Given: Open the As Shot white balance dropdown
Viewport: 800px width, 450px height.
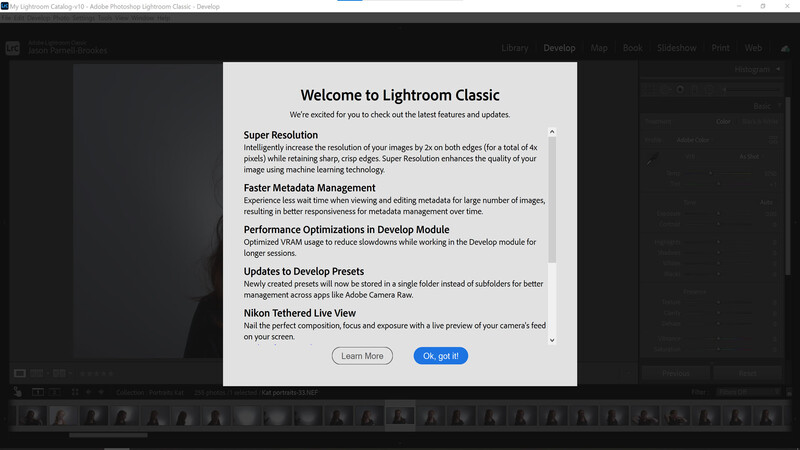Looking at the screenshot, I should 750,157.
